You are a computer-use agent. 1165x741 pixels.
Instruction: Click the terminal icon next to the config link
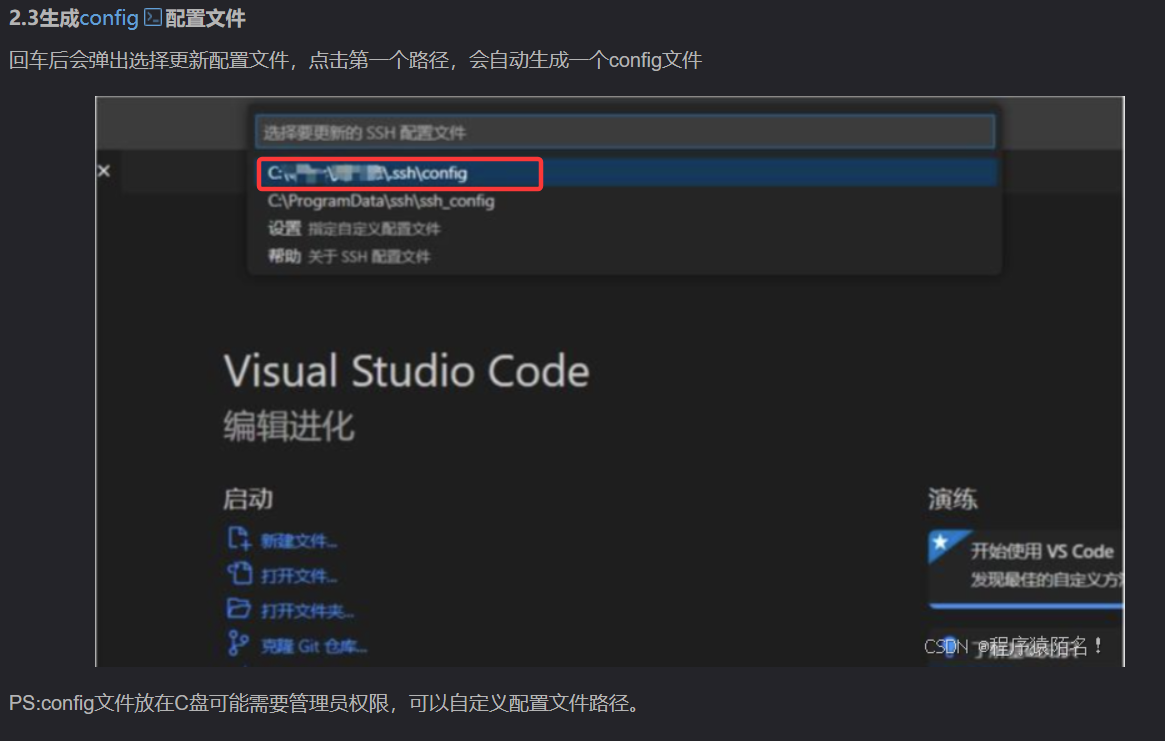[x=152, y=17]
